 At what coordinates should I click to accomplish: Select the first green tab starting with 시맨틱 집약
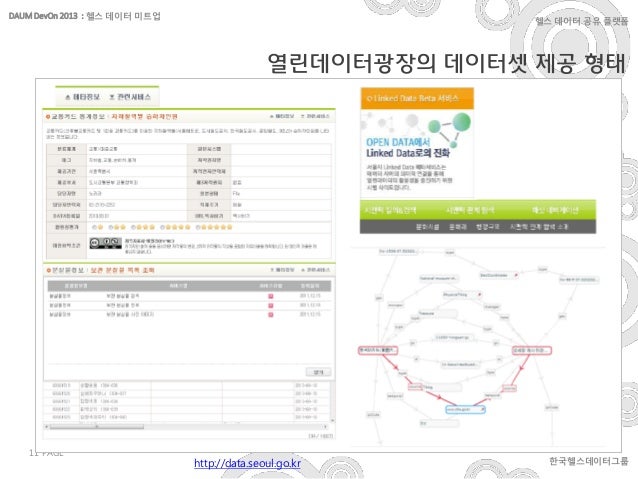coord(390,210)
